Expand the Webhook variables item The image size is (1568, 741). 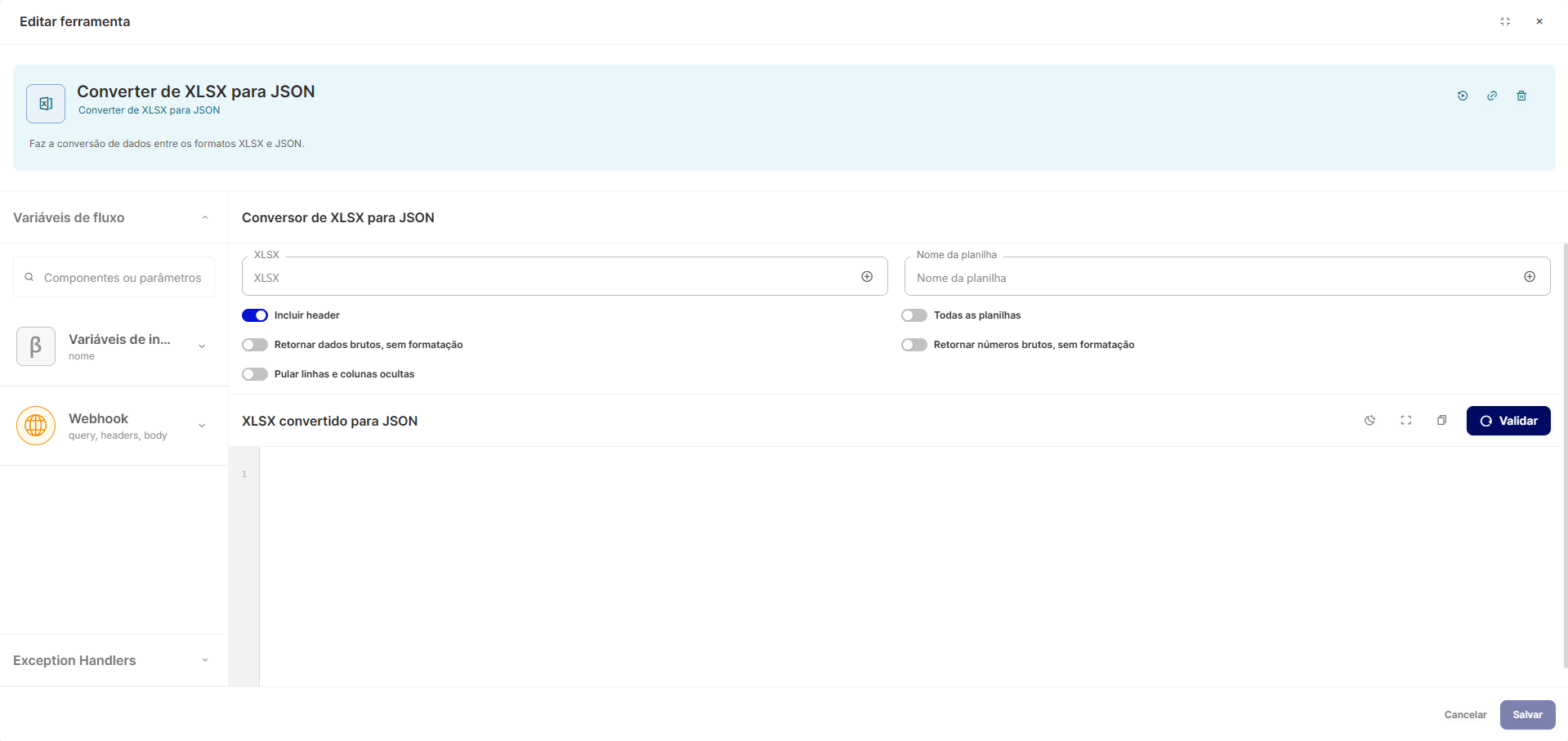(x=202, y=426)
